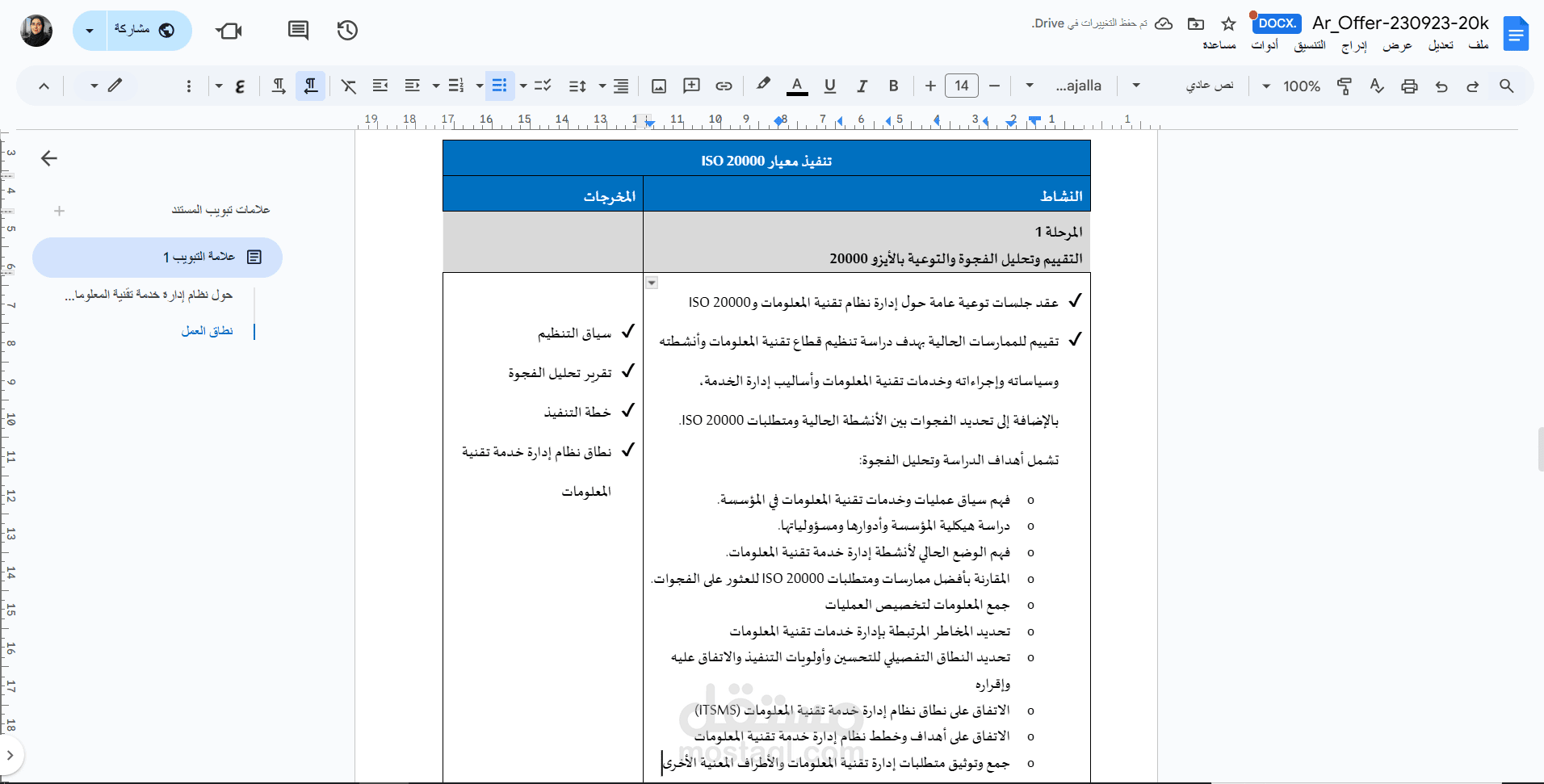Start a Meet call from camera icon
1544x784 pixels.
click(229, 31)
